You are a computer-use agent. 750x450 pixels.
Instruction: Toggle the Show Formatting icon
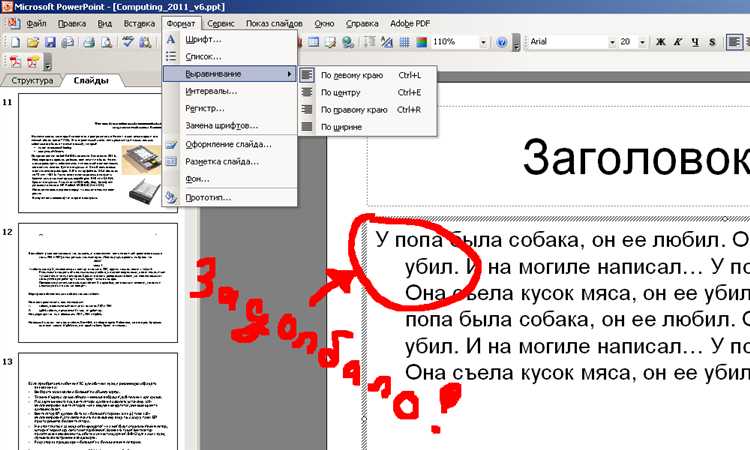pos(386,42)
